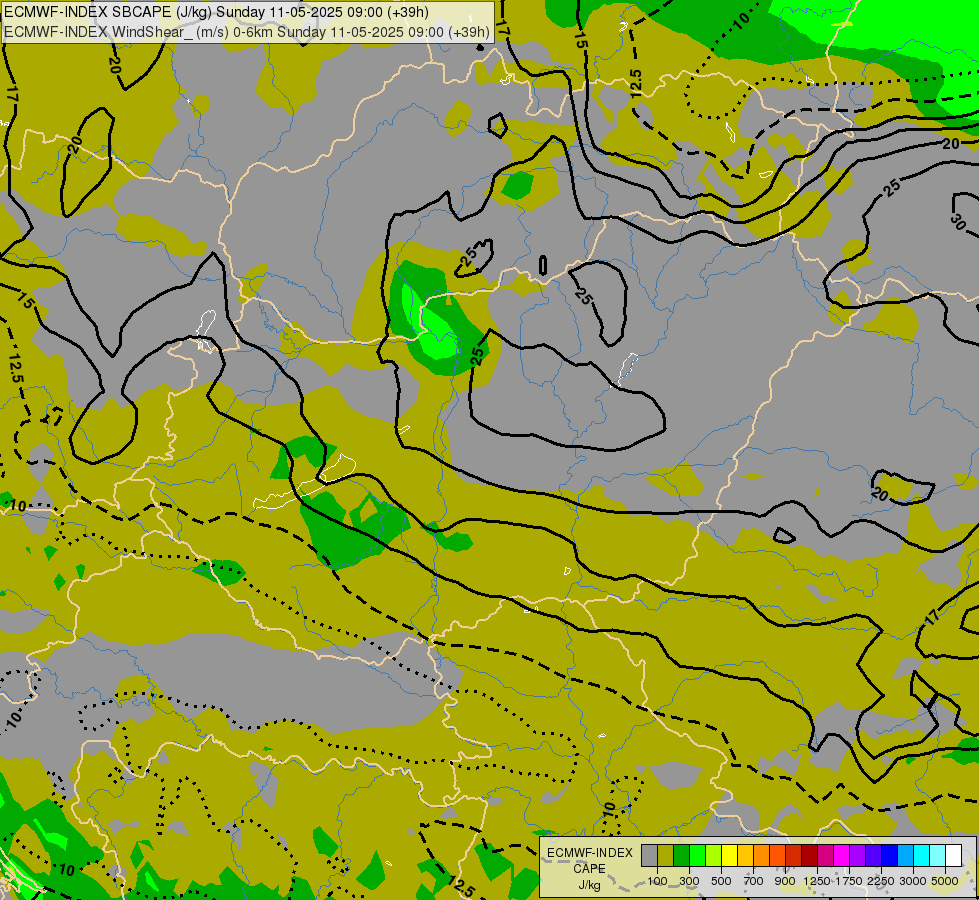
Task: Pick the pure yellow legend swatch
Action: tap(729, 855)
